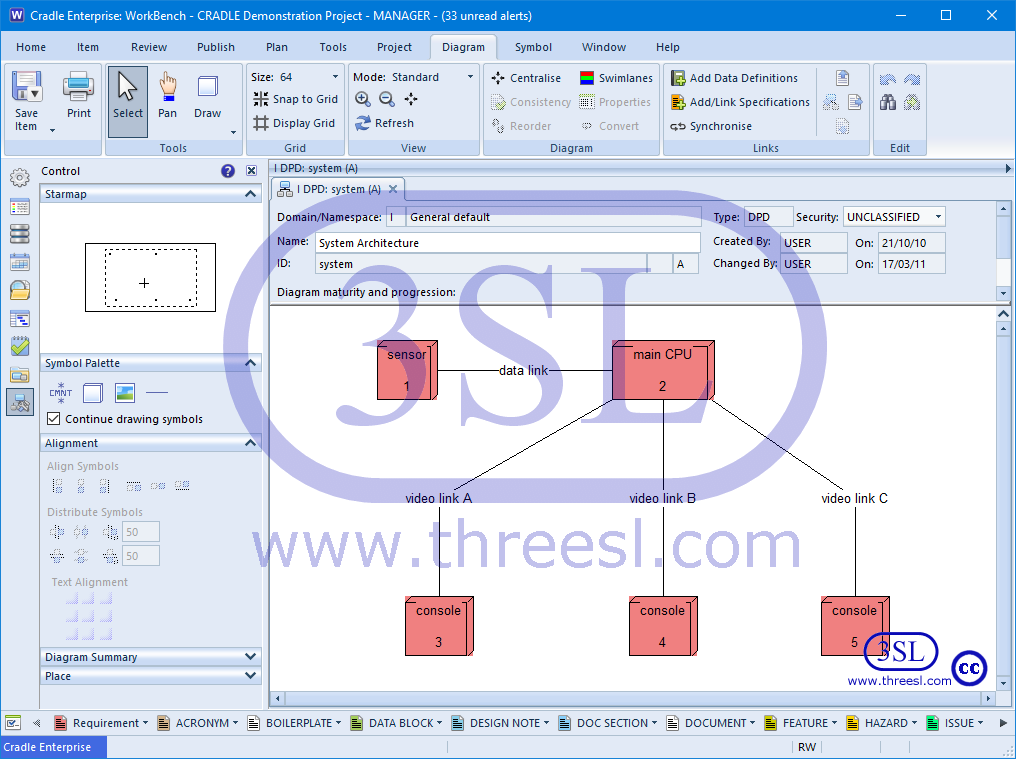This screenshot has width=1016, height=759.
Task: Open the Publish ribbon tab
Action: tap(216, 47)
